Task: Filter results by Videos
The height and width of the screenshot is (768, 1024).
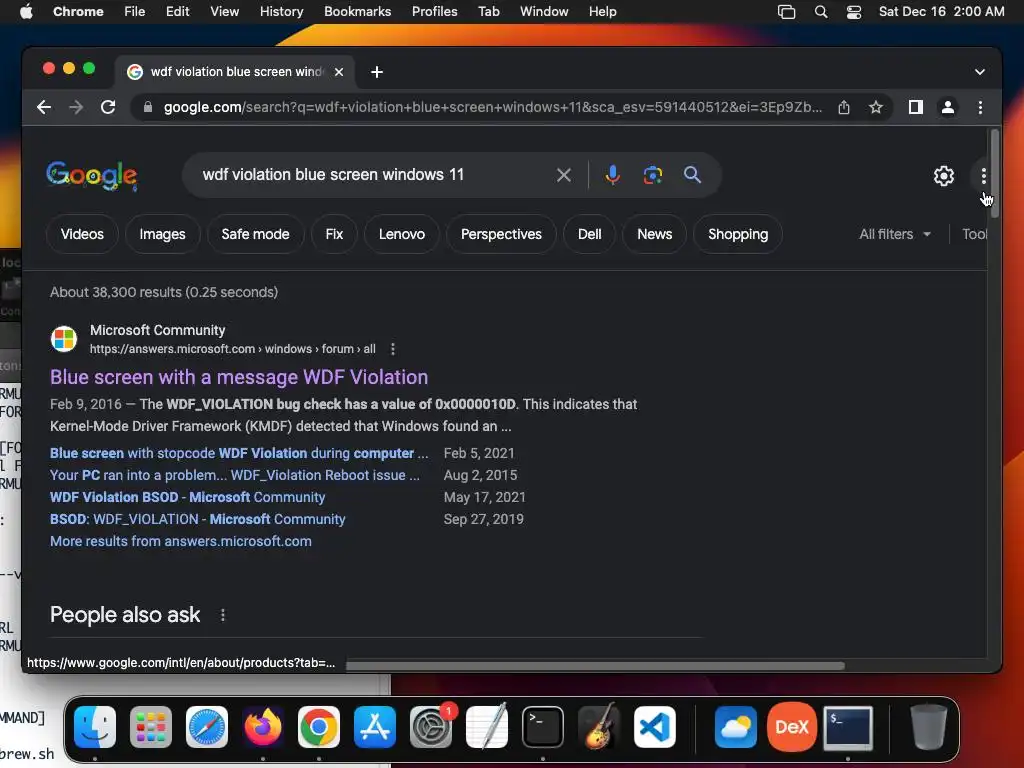Action: pyautogui.click(x=82, y=234)
